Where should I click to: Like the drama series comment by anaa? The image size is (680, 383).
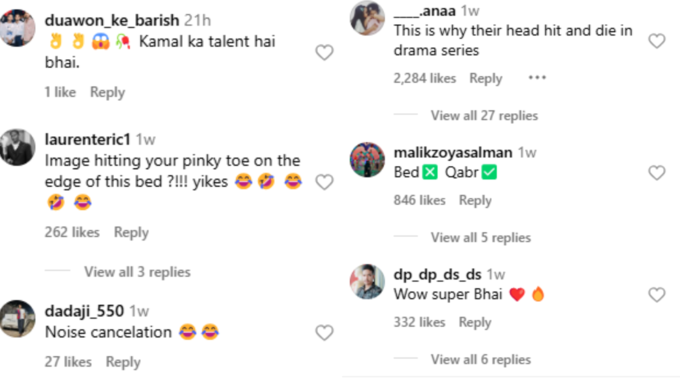point(657,41)
